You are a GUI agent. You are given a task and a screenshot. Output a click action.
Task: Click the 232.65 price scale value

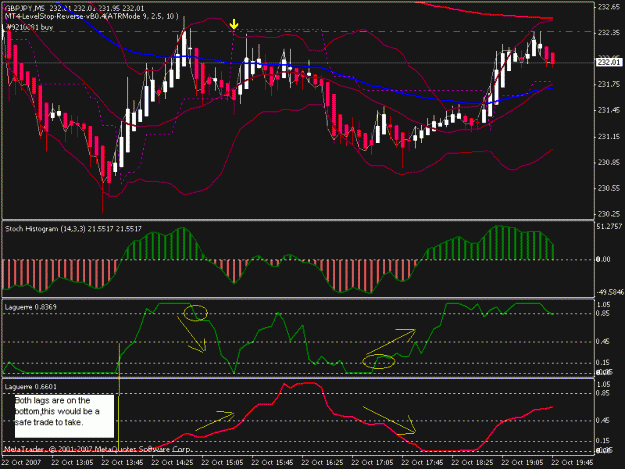coord(609,7)
